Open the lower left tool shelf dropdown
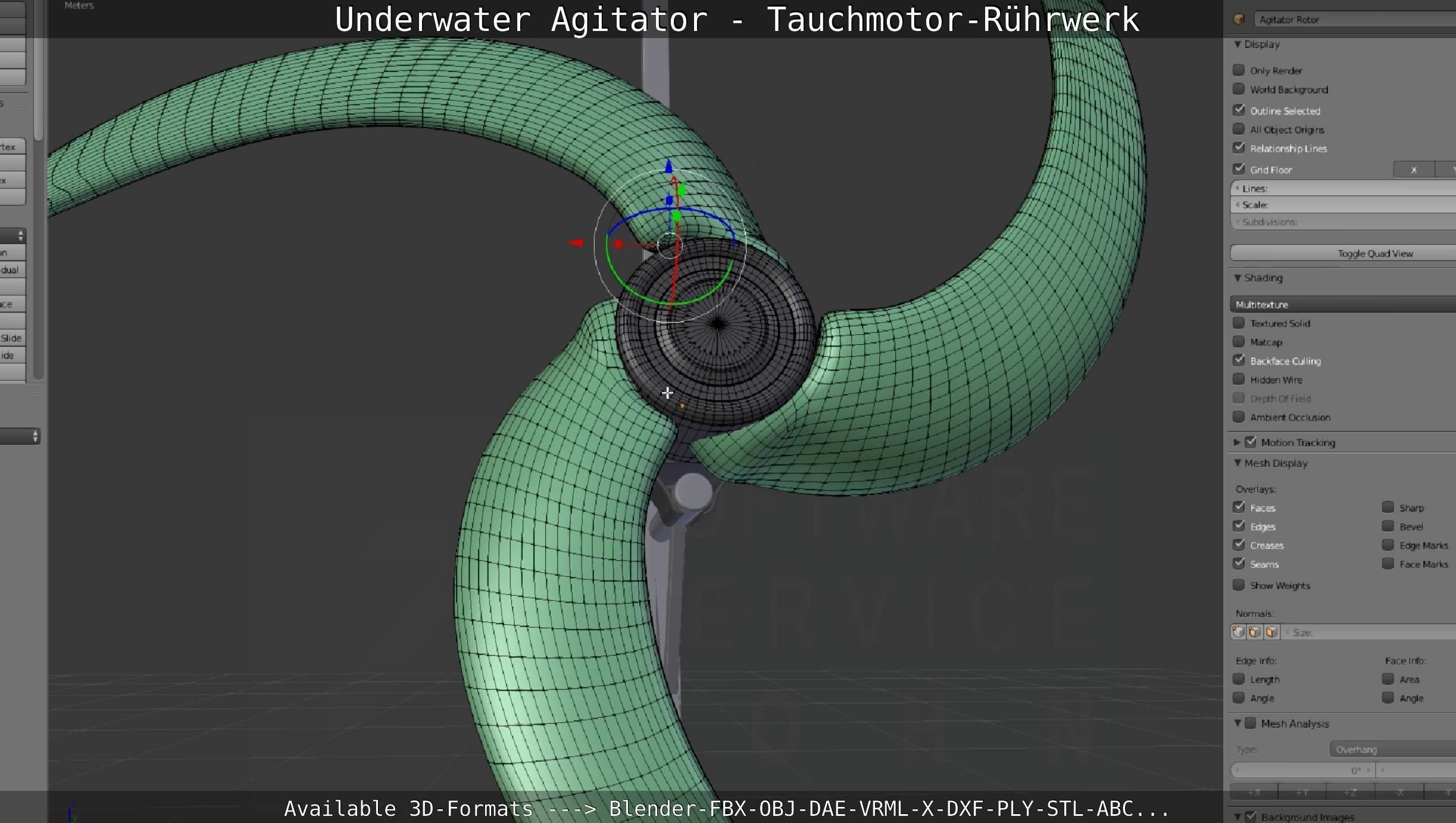The height and width of the screenshot is (823, 1456). coord(20,437)
